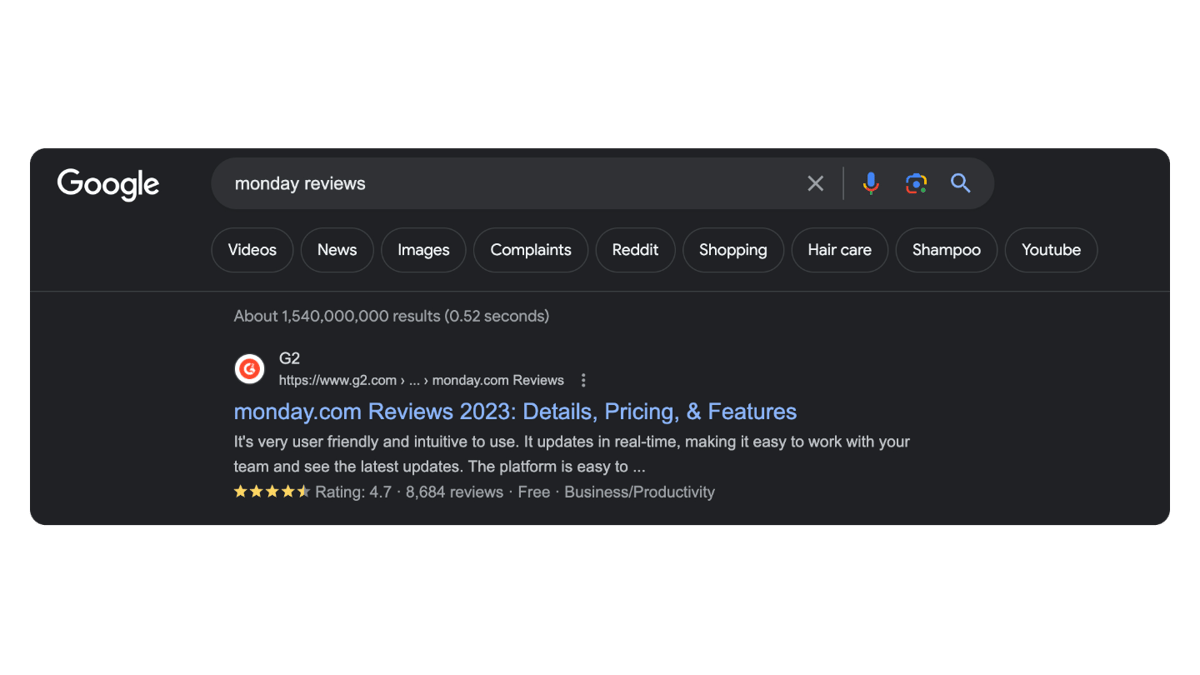This screenshot has width=1200, height=675.
Task: Pick the Hair care filter chip
Action: click(840, 250)
